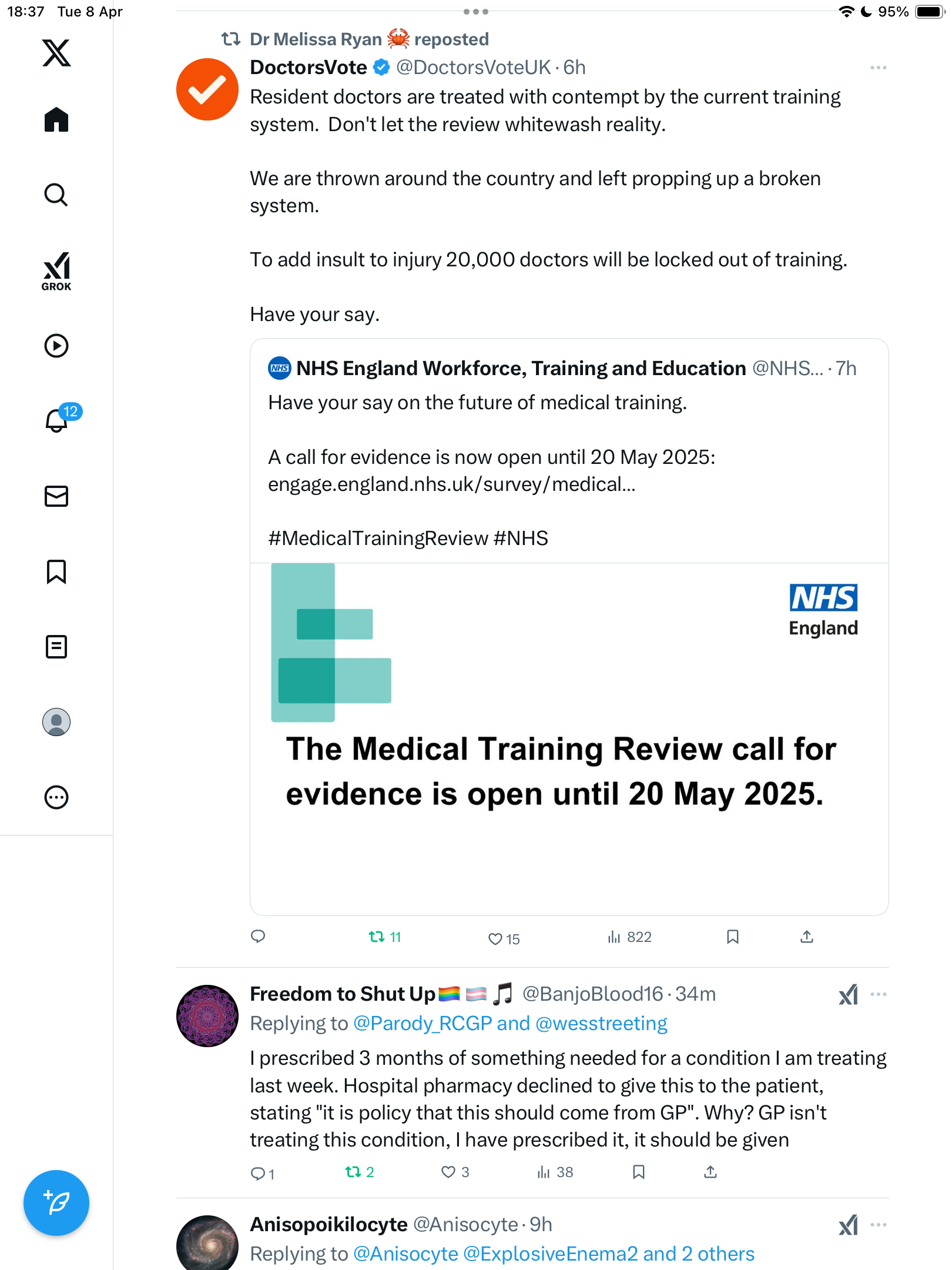Open the Medical Training Review image card
Viewport: 952px width, 1270px height.
569,738
